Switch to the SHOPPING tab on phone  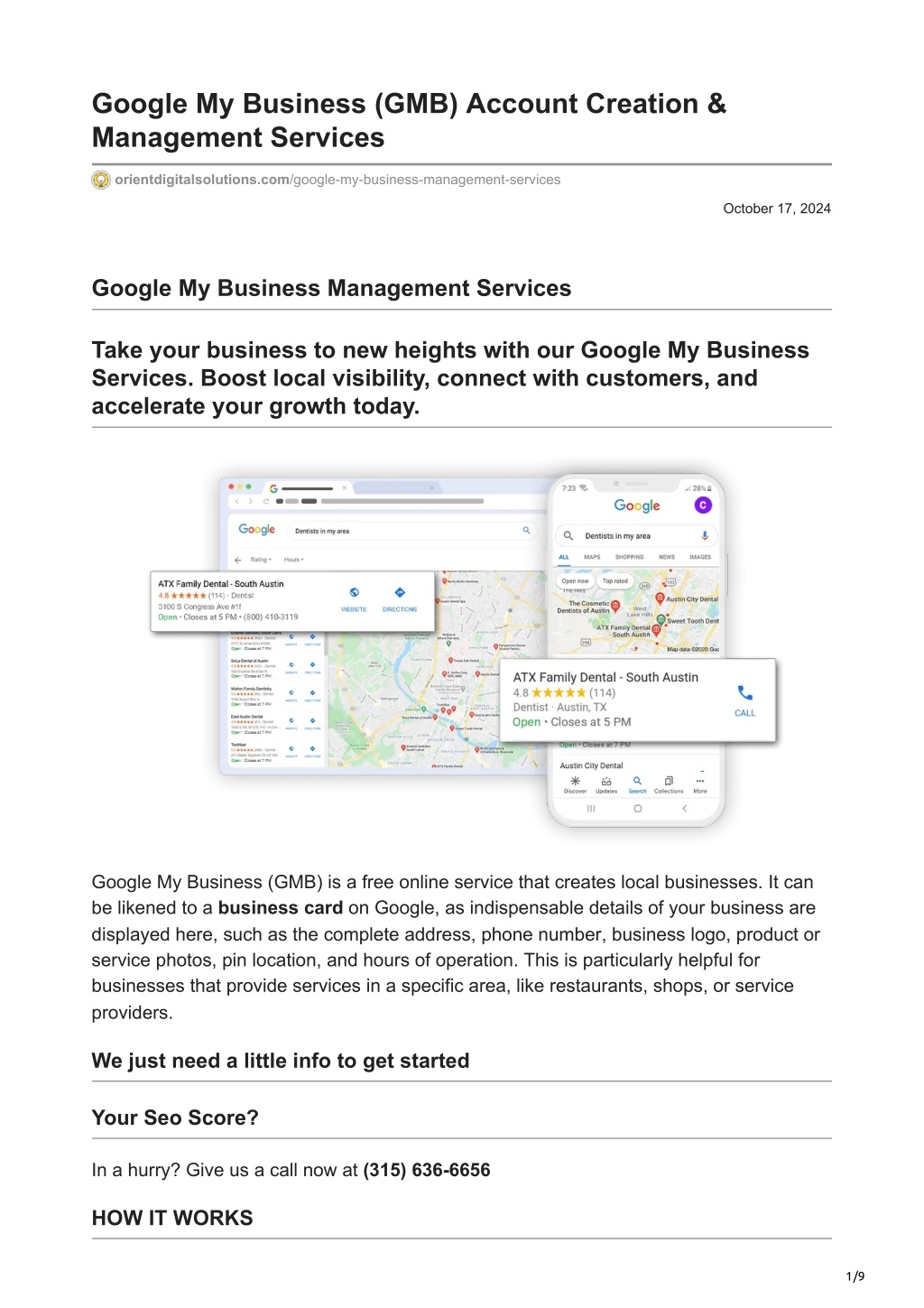click(x=630, y=557)
